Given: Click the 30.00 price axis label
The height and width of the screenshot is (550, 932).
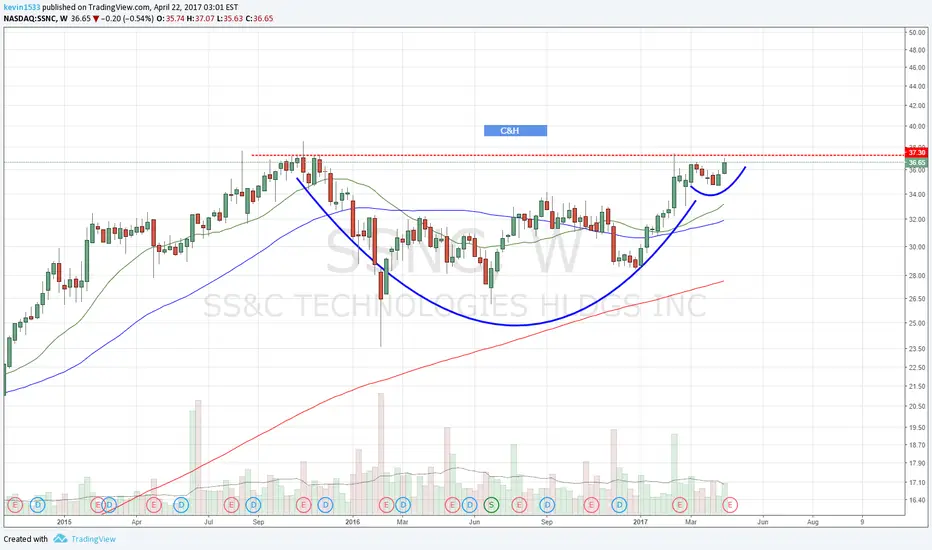Looking at the screenshot, I should [x=917, y=247].
